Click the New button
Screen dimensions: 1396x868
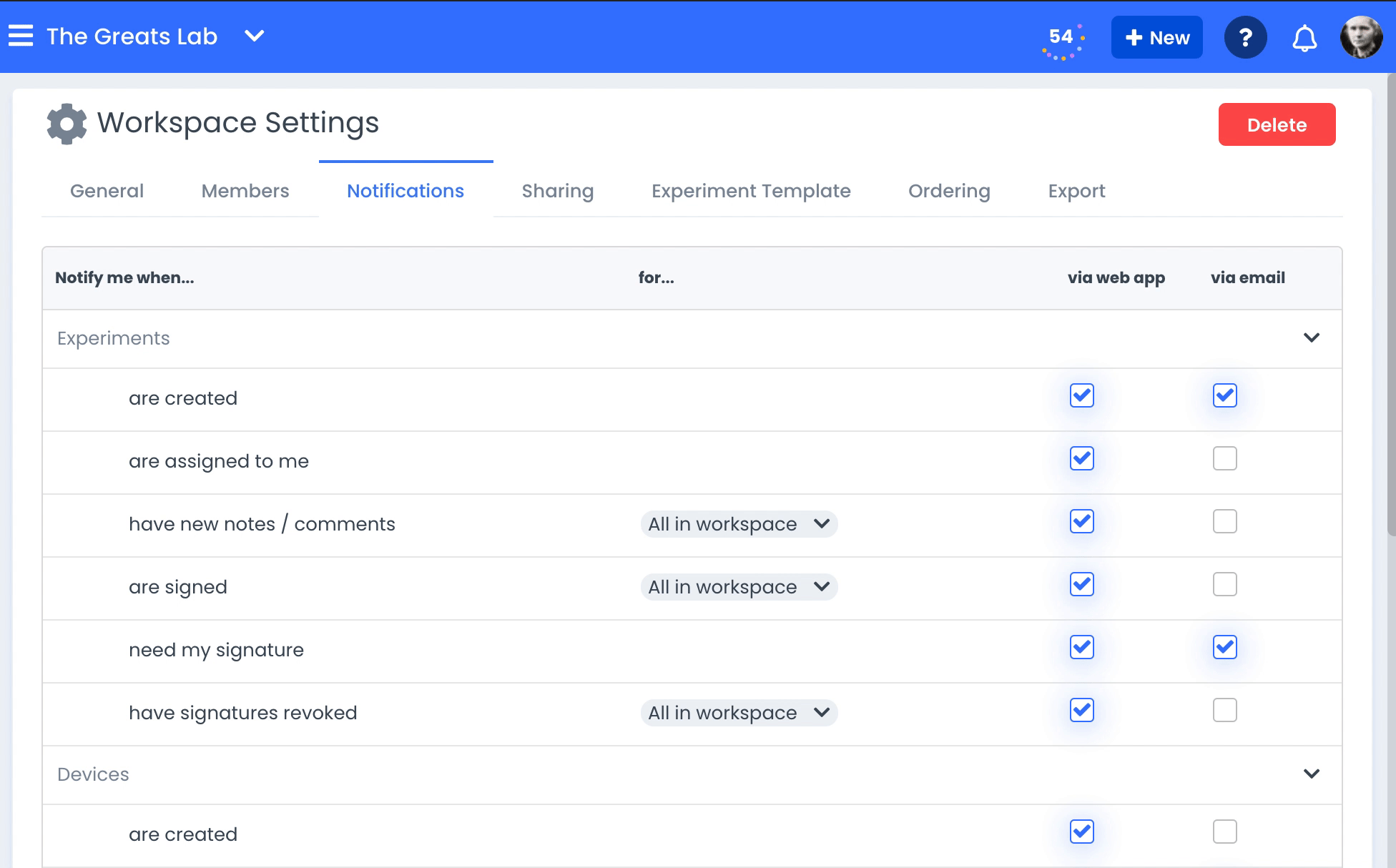tap(1156, 37)
